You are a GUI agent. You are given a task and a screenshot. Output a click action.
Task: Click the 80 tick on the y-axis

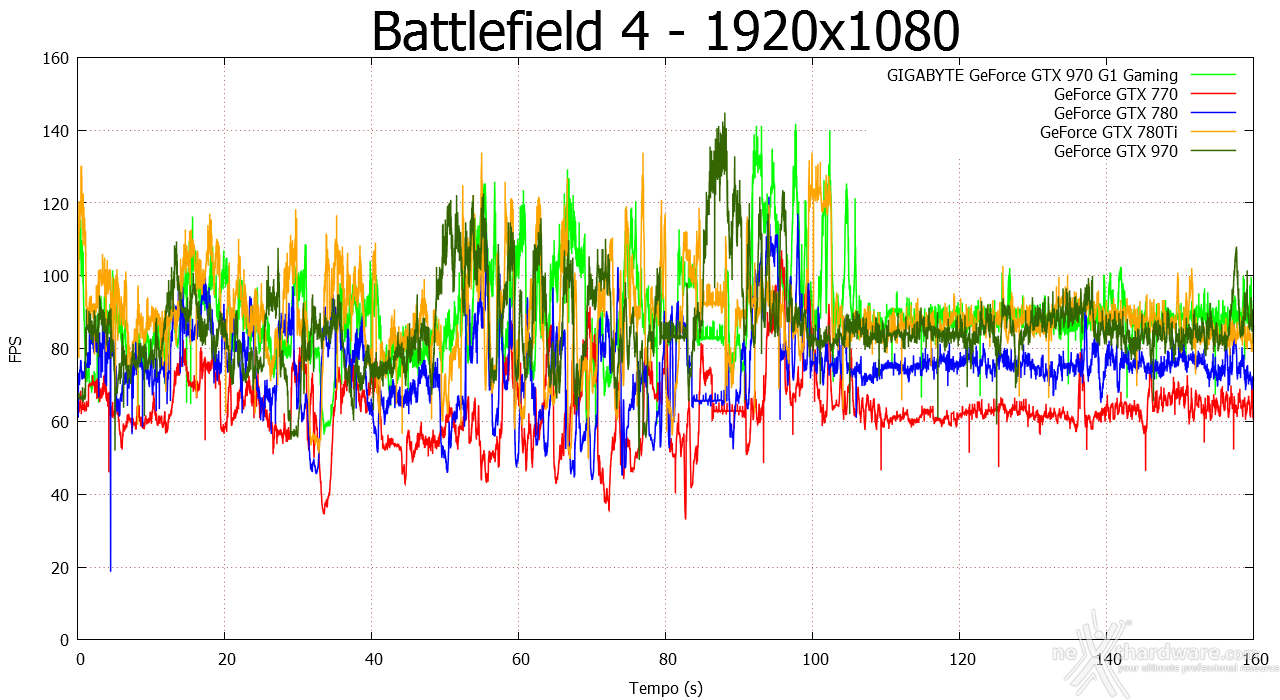pyautogui.click(x=60, y=349)
